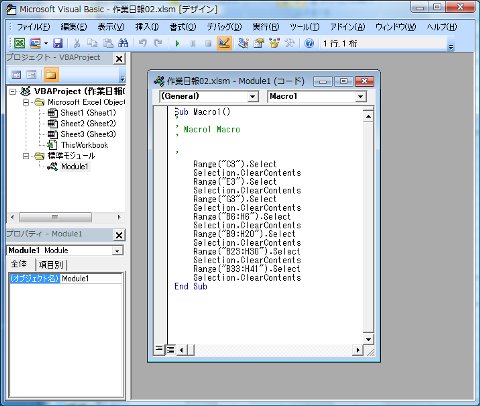This screenshot has width=480, height=406.
Task: Click the Reset stop icon
Action: (x=208, y=43)
